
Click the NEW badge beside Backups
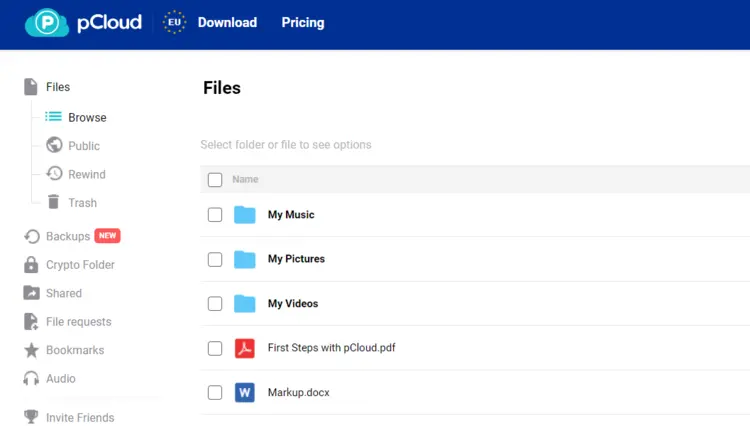(107, 235)
